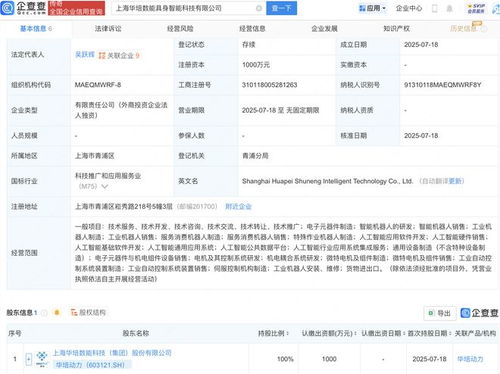Click the 股东信息 info circle icon
The image size is (500, 374).
(44, 313)
